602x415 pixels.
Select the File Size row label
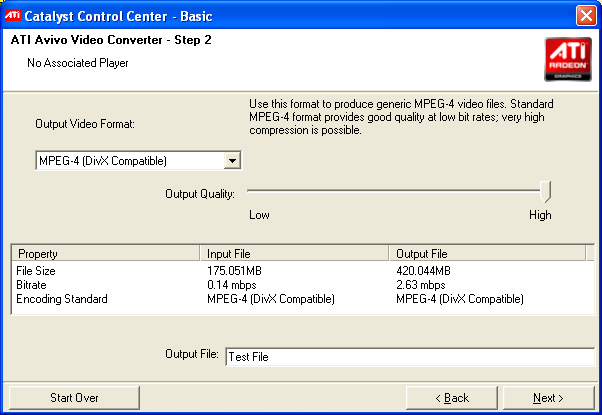(x=36, y=271)
